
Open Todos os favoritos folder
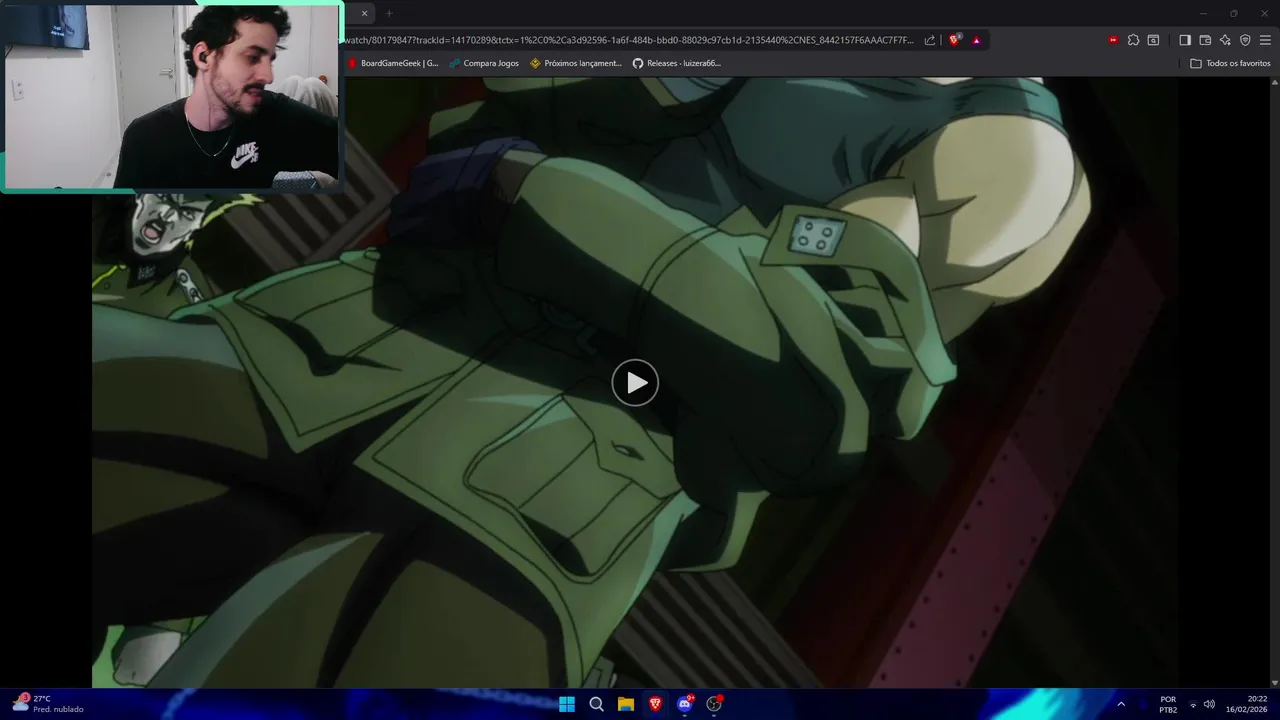pyautogui.click(x=1230, y=63)
